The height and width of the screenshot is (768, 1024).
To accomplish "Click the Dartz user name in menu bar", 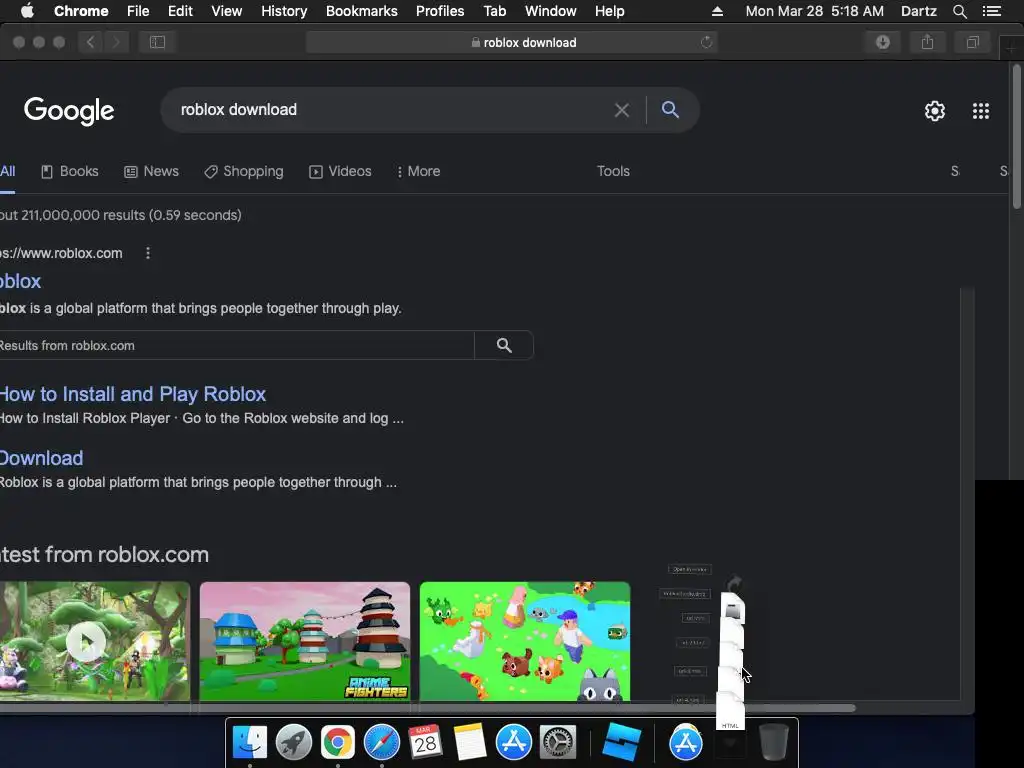I will pos(918,11).
